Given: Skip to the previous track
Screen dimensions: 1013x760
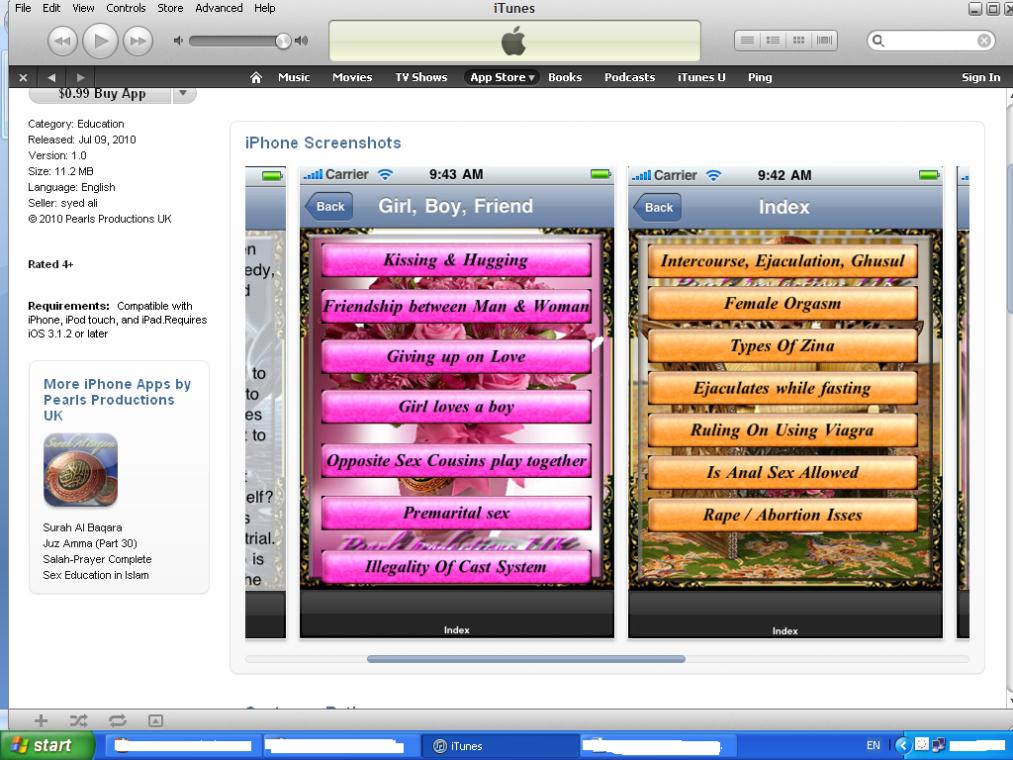Looking at the screenshot, I should (x=62, y=41).
